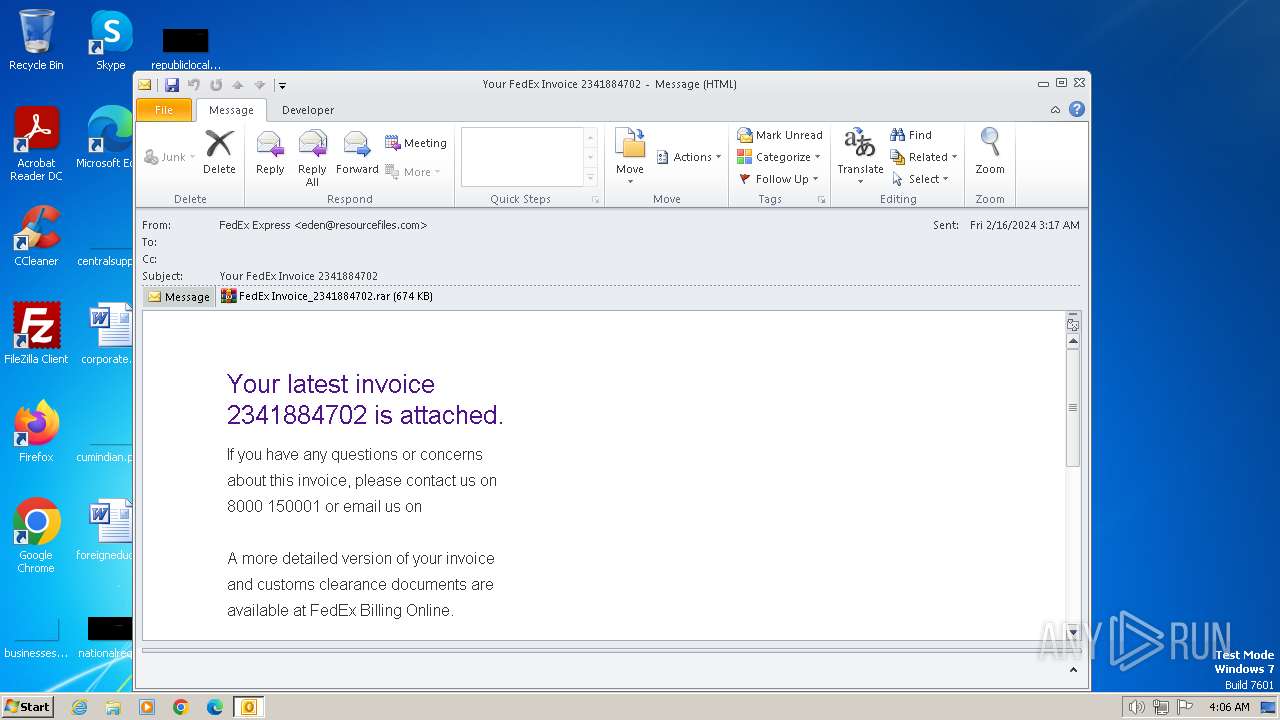This screenshot has height=720, width=1280.
Task: Click the message vertical scrollbar thumb
Action: click(1073, 407)
